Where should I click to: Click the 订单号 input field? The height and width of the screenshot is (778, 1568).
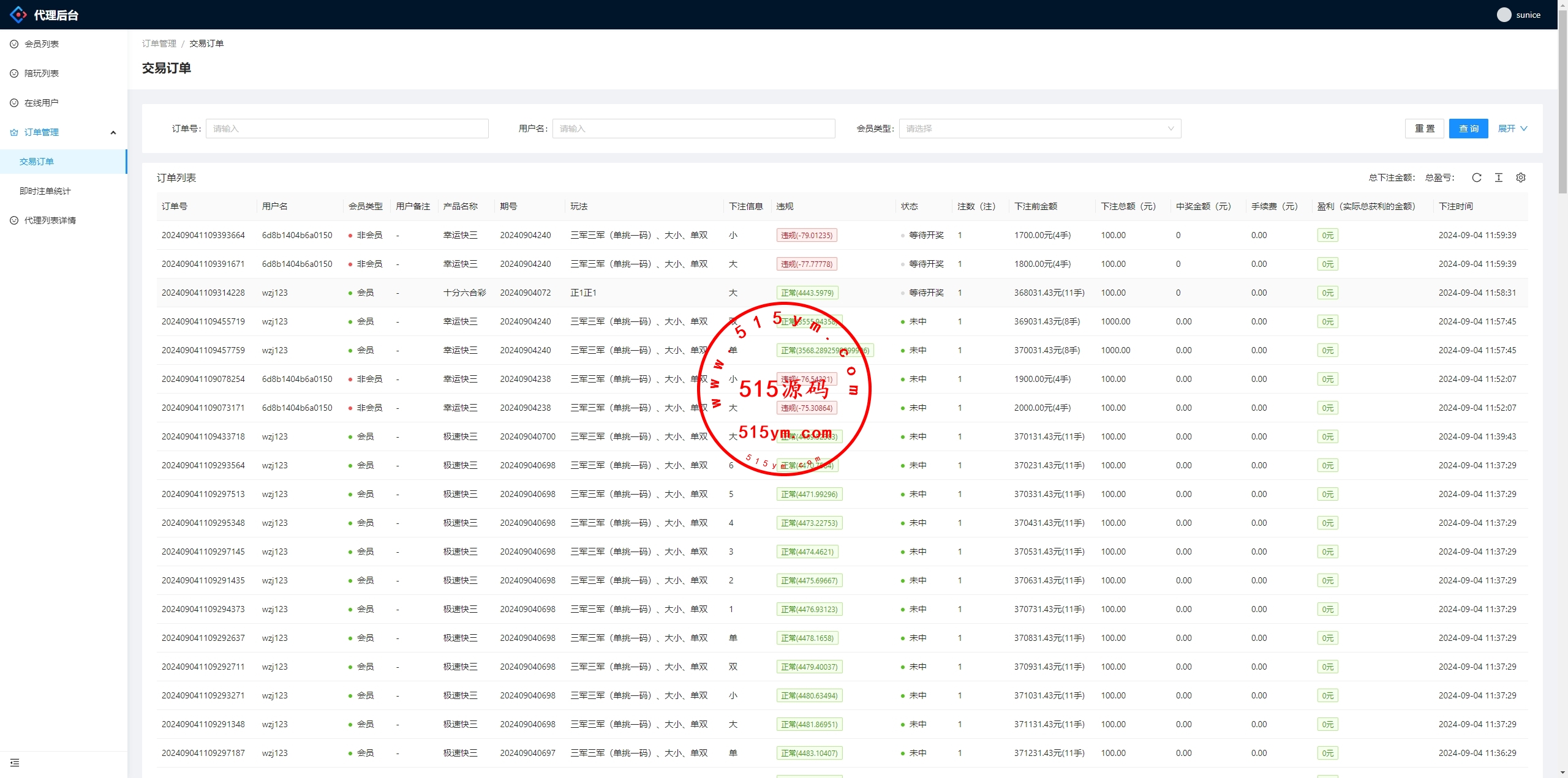tap(347, 129)
